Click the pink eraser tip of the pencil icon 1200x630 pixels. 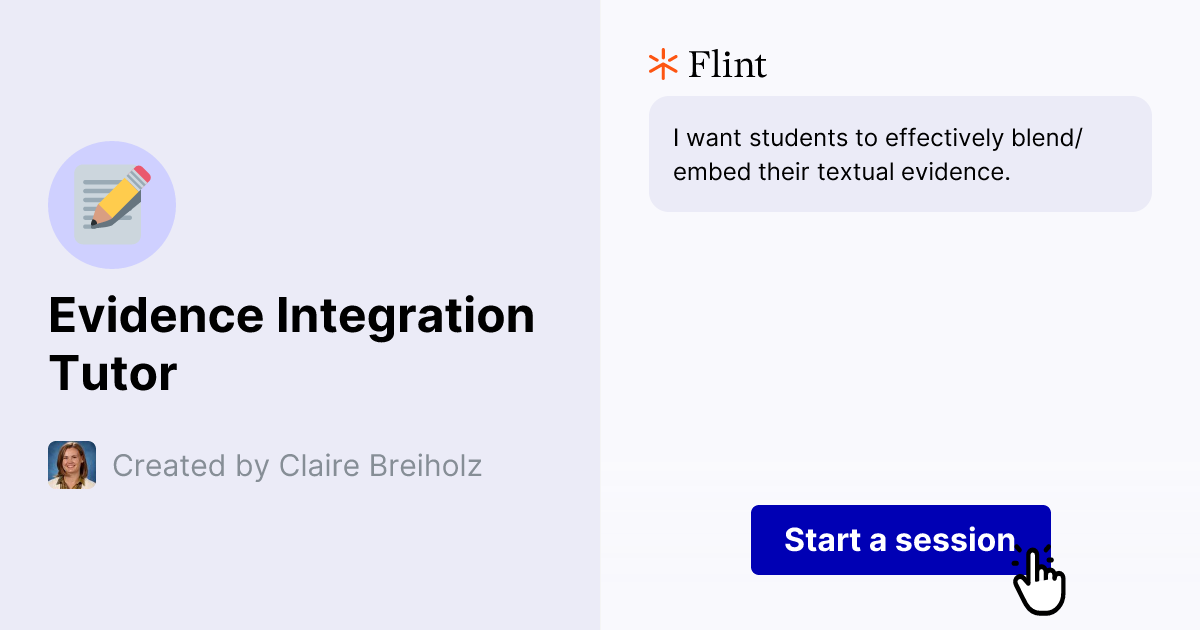pos(143,172)
